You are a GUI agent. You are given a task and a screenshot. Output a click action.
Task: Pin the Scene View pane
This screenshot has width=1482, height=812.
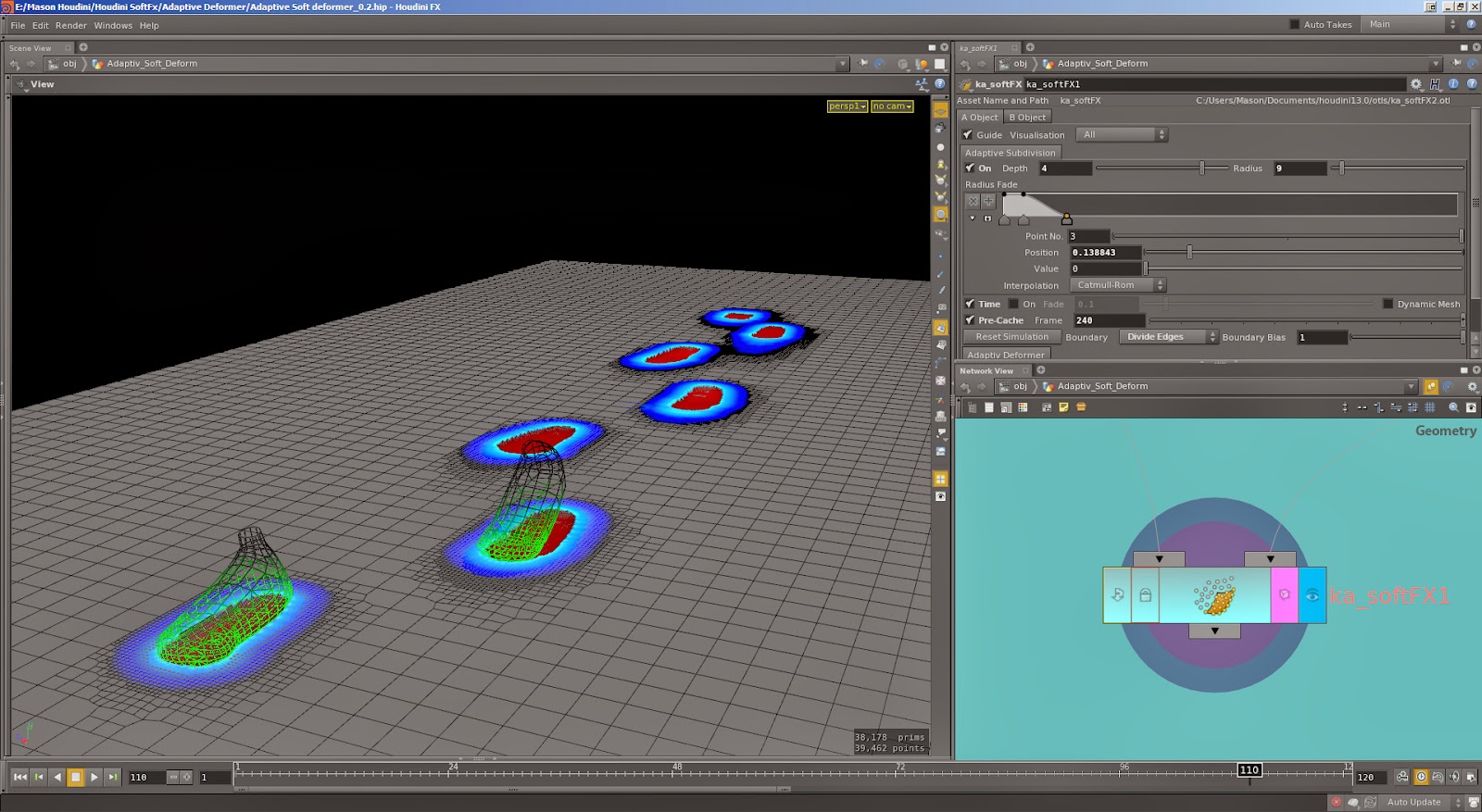[x=864, y=64]
